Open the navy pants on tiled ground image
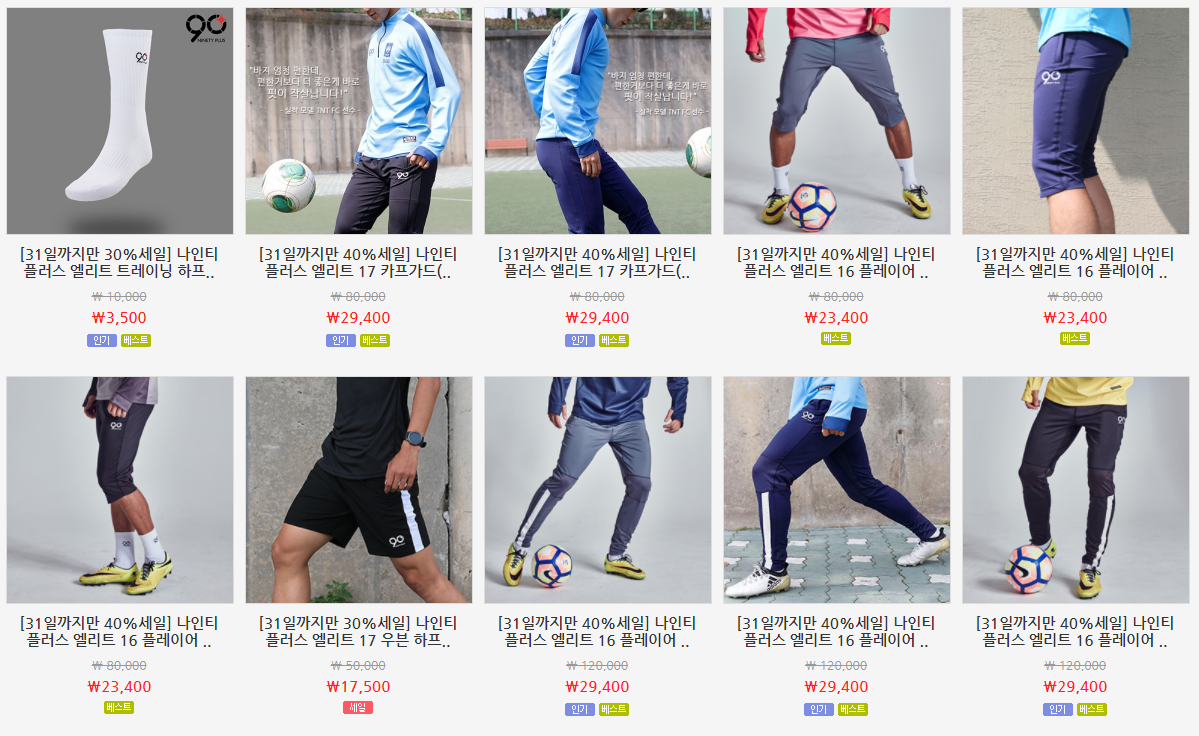Viewport: 1199px width, 736px height. (x=837, y=489)
